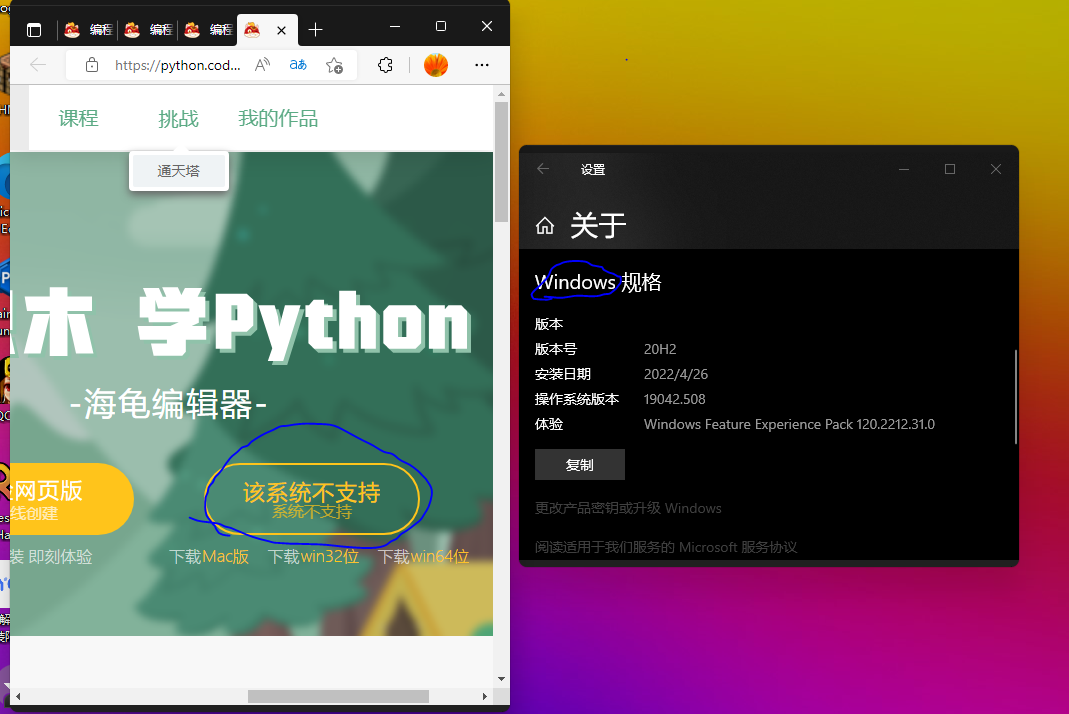
Task: Switch to the third Edge browser tab
Action: 208,30
